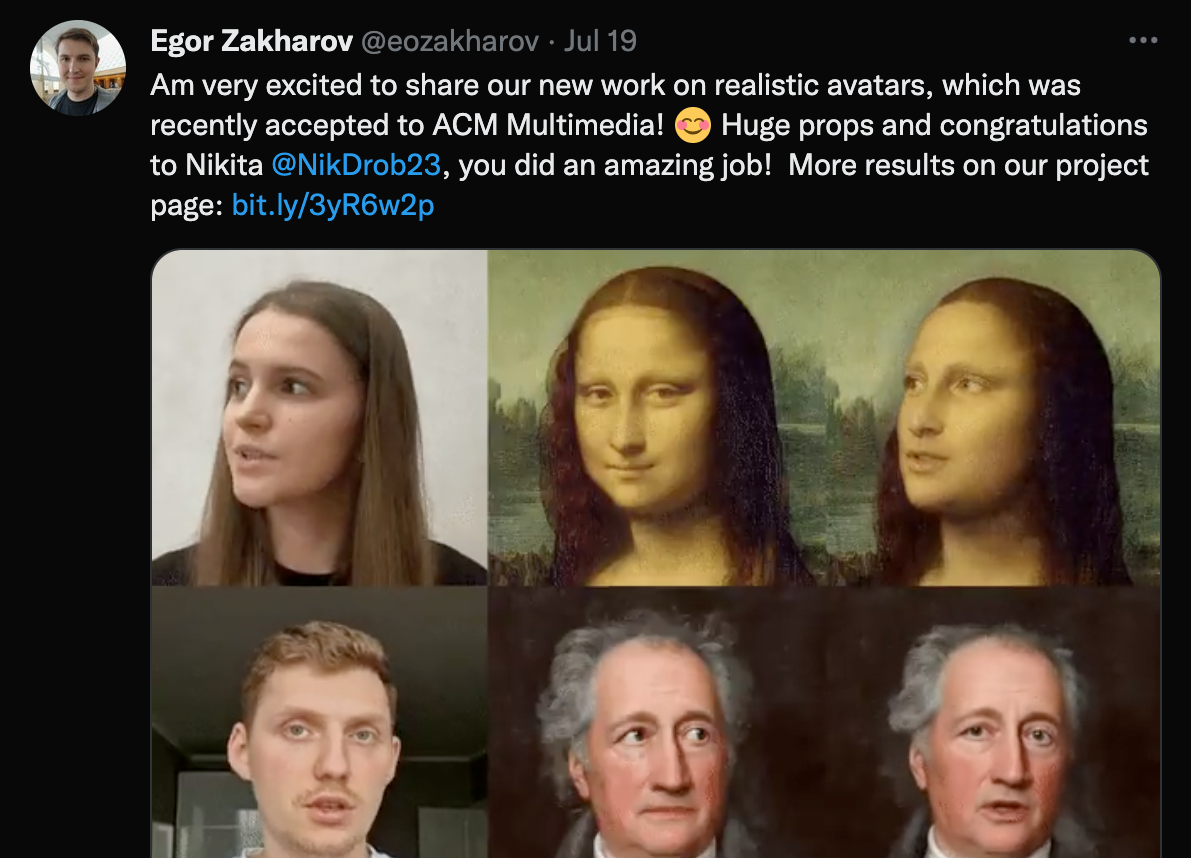Click the smiling blush emoji in the tweet
1191x858 pixels.
coord(693,125)
